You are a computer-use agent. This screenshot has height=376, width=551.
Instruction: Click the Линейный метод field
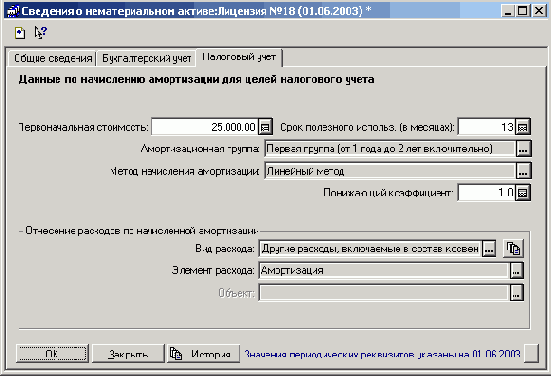[390, 171]
